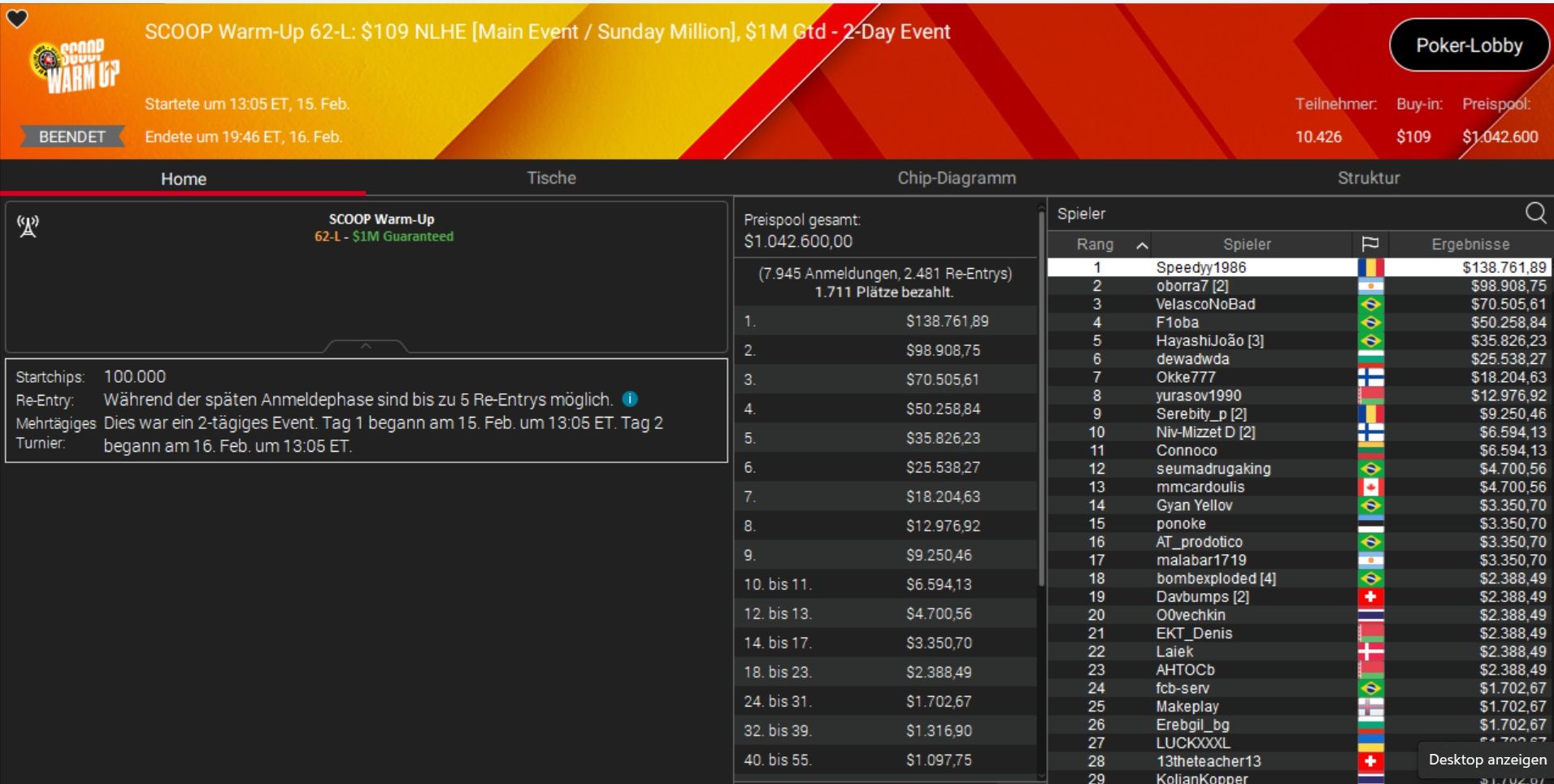Click the search magnifier in Spieler panel

coord(1534,213)
